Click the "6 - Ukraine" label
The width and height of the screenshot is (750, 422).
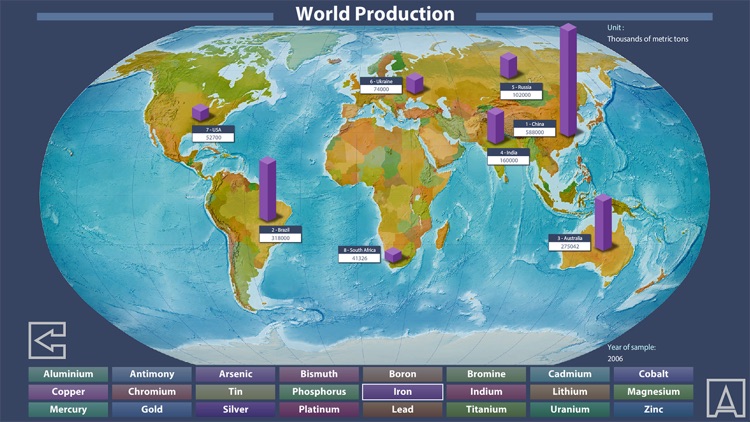click(x=381, y=81)
